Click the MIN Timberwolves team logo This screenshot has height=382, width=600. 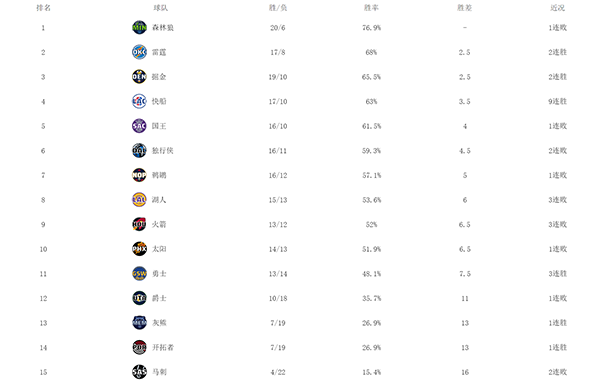point(139,28)
